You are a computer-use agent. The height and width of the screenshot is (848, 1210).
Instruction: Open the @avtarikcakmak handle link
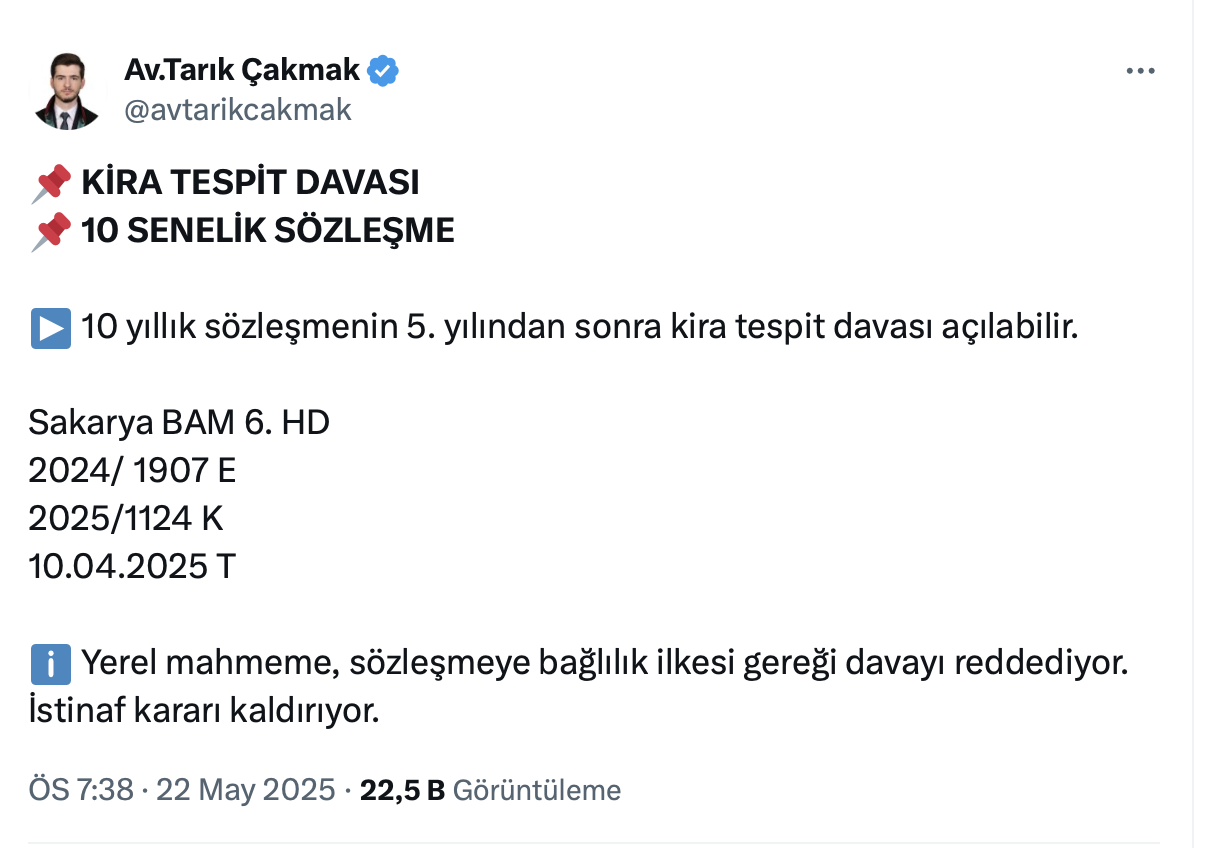coord(237,109)
